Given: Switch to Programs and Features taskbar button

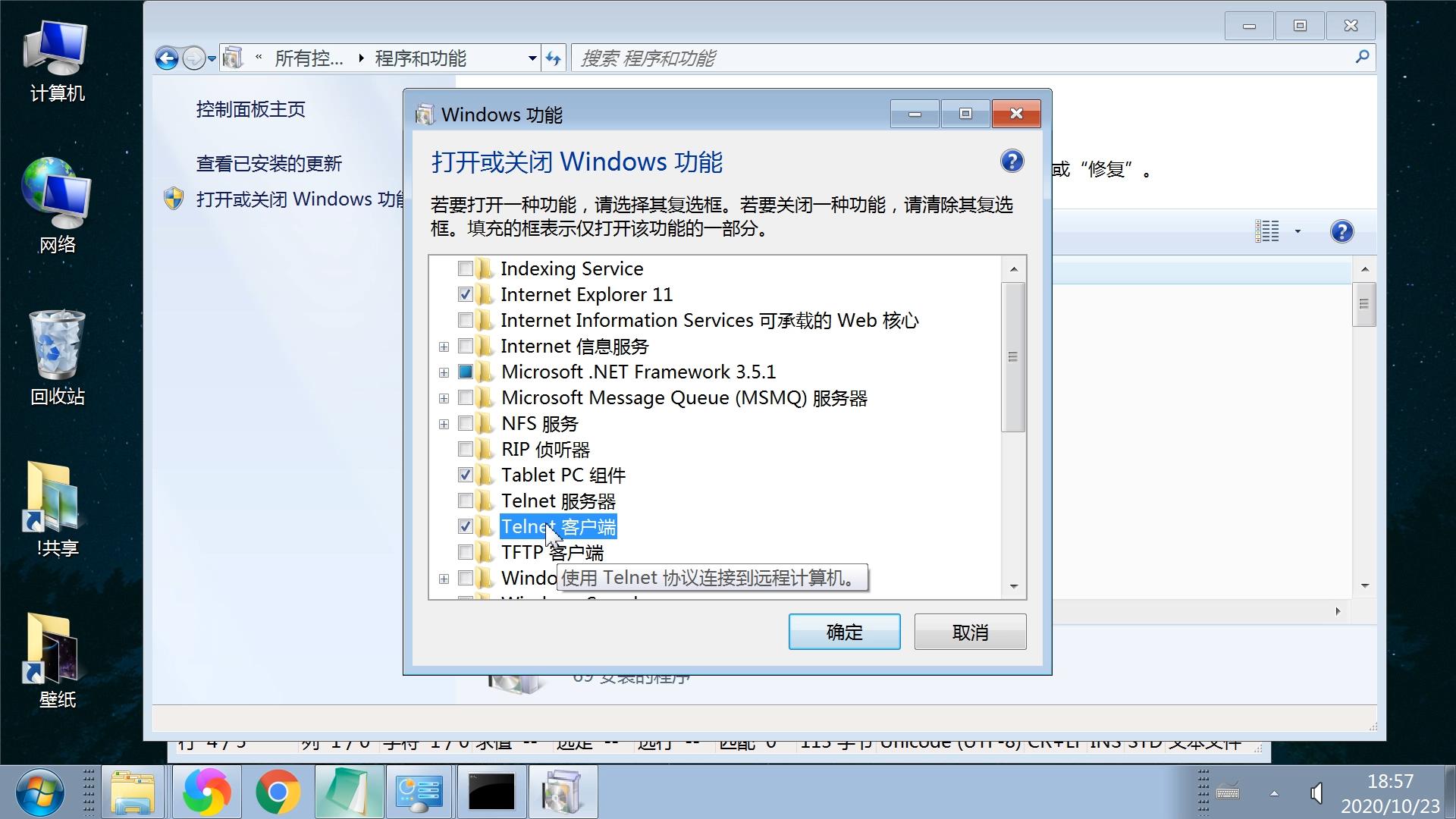Looking at the screenshot, I should [x=562, y=792].
